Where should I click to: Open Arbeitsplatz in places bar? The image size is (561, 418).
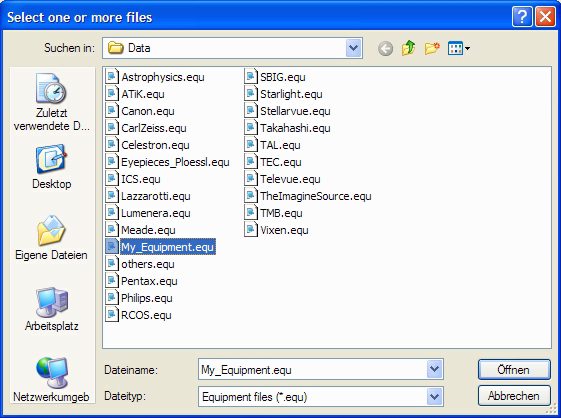pyautogui.click(x=51, y=309)
